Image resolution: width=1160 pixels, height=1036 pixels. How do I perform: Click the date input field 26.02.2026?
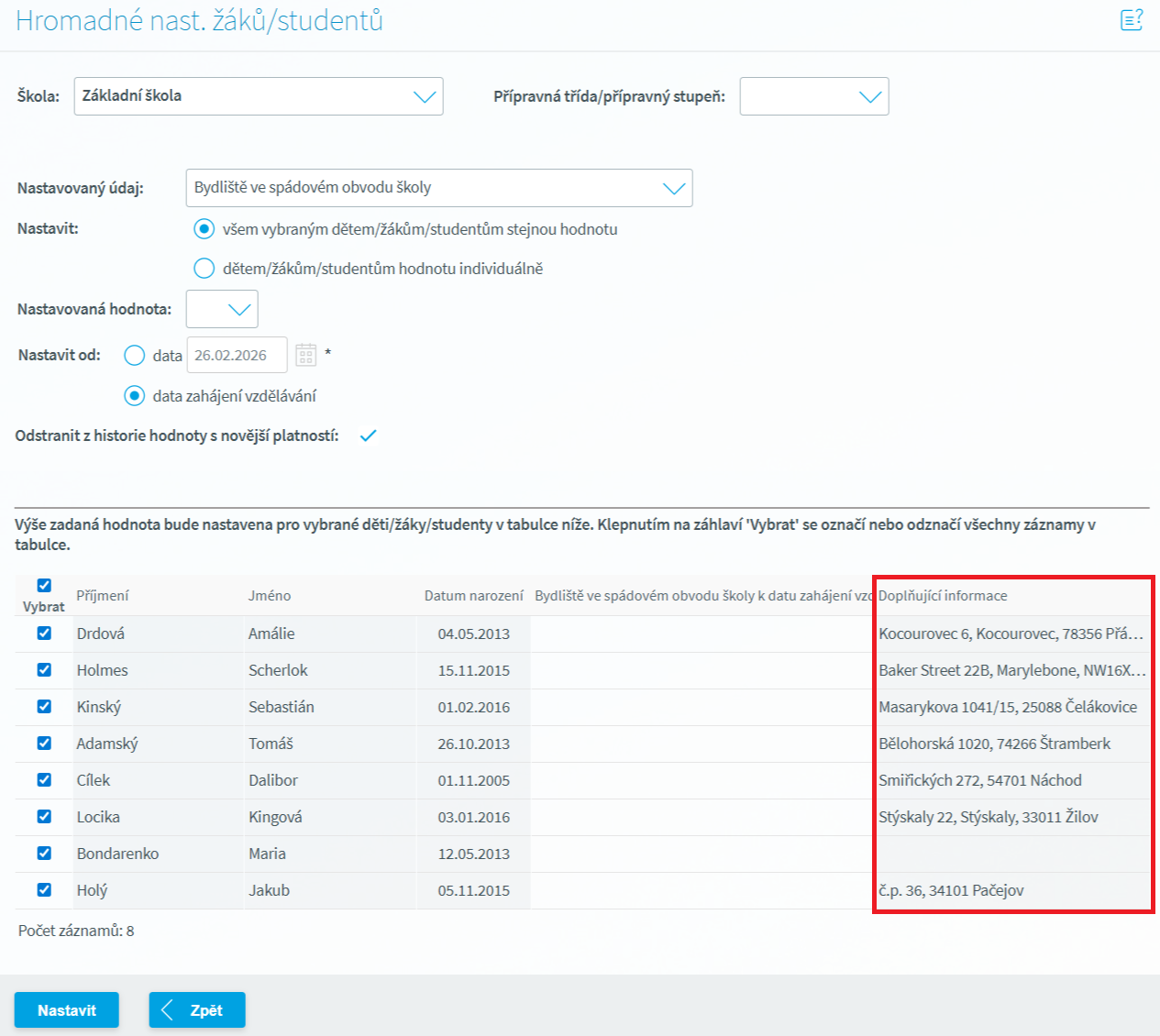[x=237, y=356]
